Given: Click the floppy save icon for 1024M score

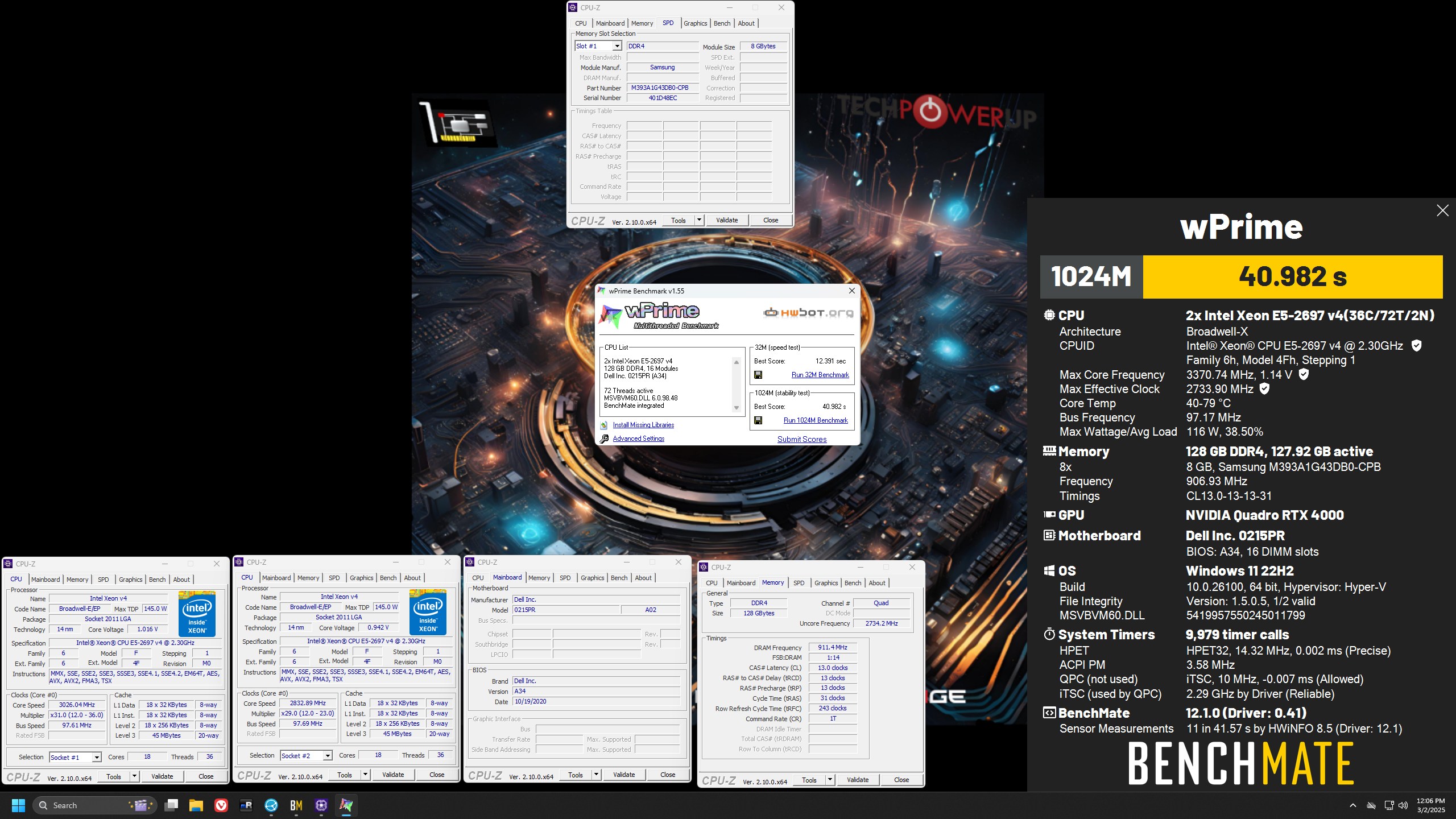Looking at the screenshot, I should [758, 420].
